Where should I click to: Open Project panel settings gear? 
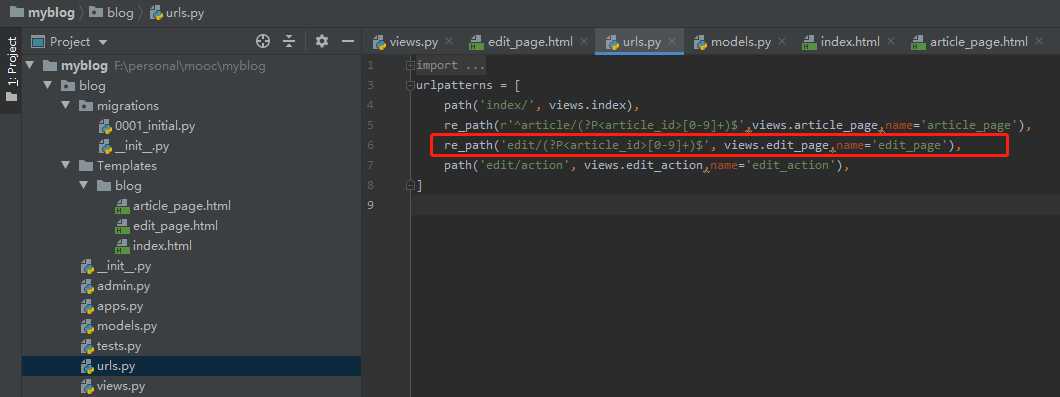[x=322, y=41]
